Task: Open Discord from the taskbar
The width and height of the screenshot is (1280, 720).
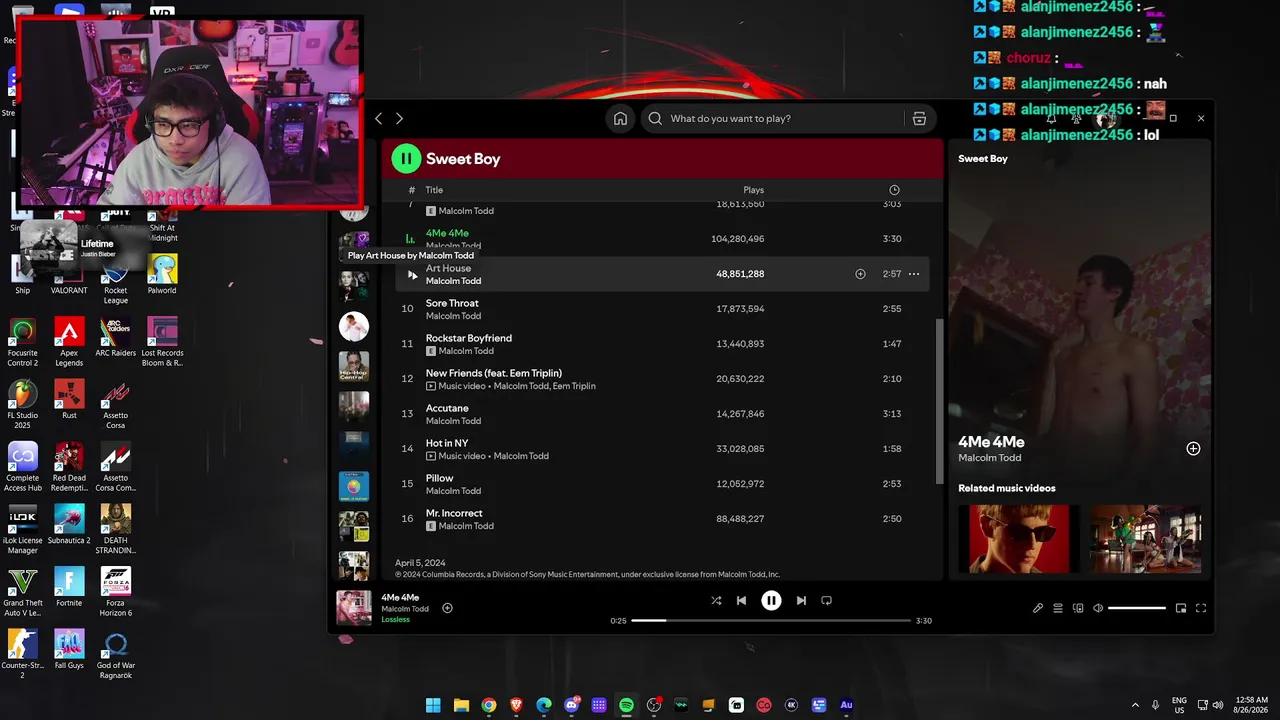Action: 571,705
